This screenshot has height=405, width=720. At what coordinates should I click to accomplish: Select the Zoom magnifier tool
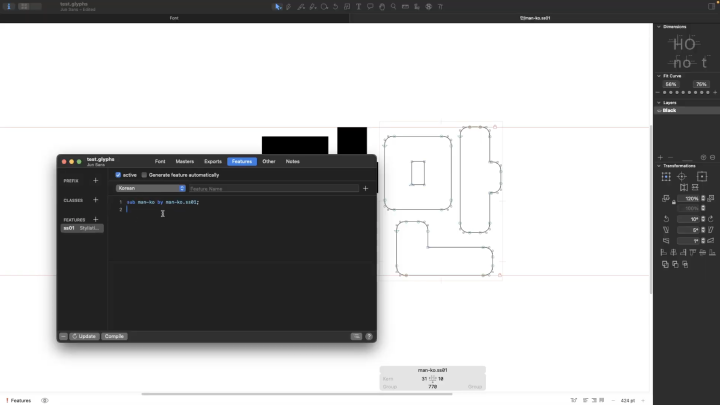[394, 6]
